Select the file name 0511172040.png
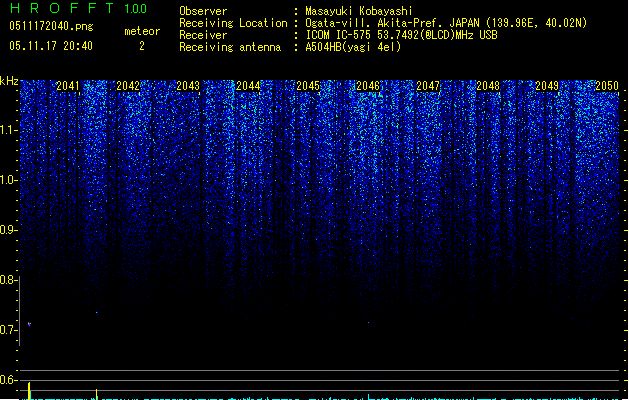 [51, 26]
